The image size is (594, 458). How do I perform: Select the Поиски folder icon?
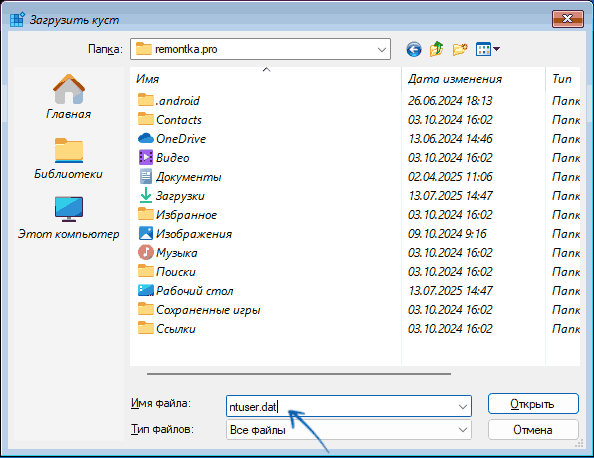pos(146,271)
